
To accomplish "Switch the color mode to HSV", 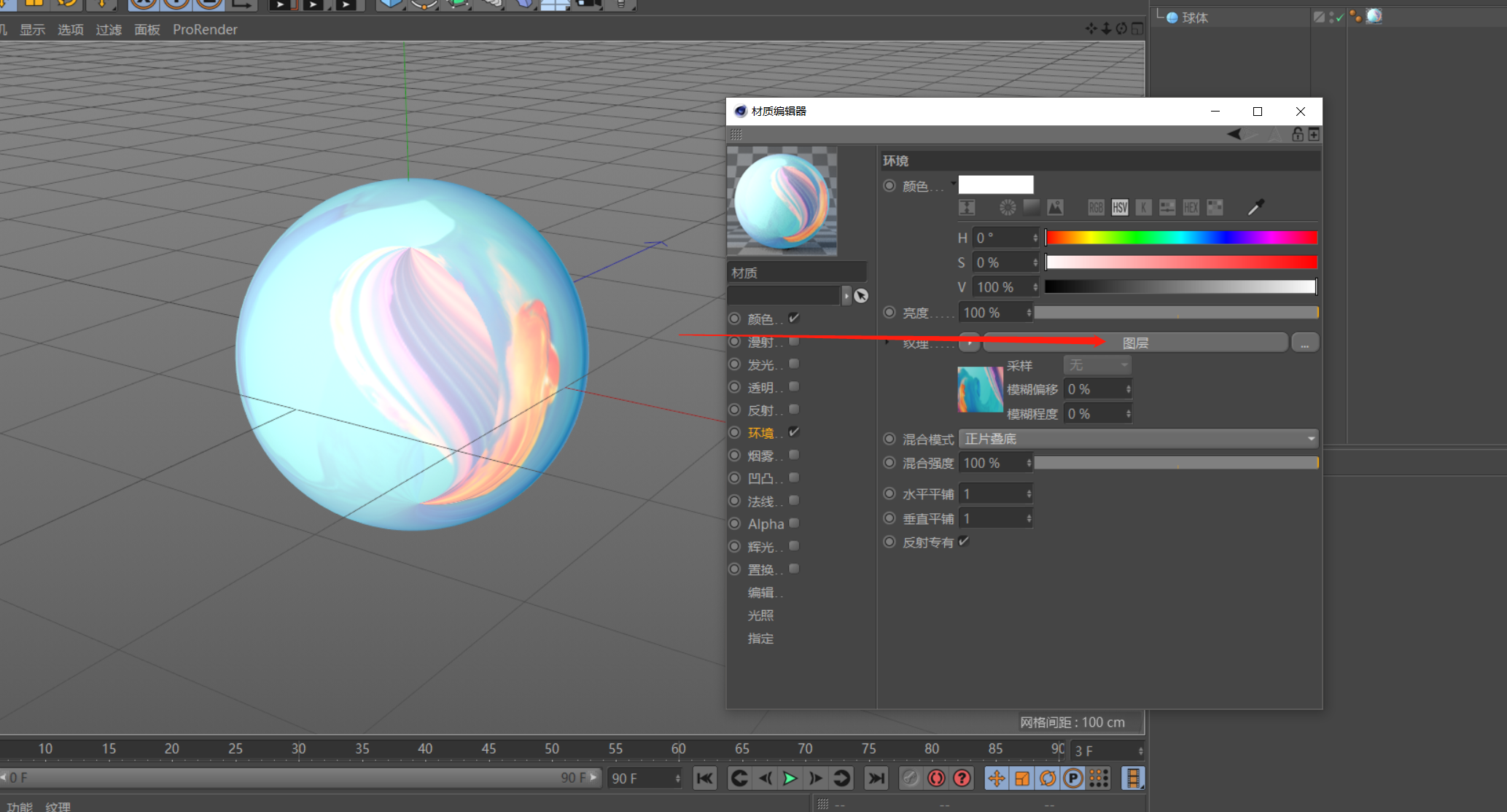I will pyautogui.click(x=1120, y=208).
